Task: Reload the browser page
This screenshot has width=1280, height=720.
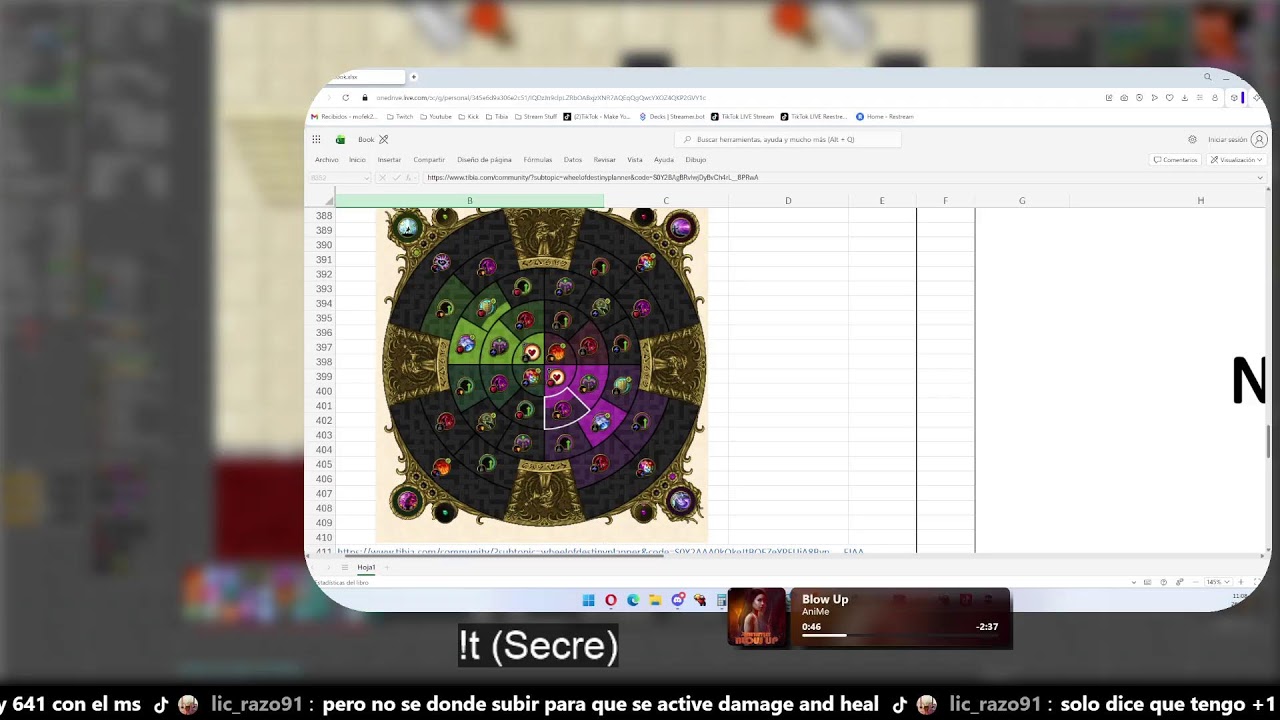Action: click(346, 98)
